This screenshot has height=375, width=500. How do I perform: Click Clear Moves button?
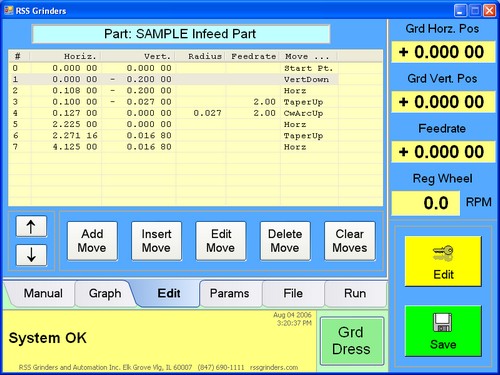click(350, 241)
